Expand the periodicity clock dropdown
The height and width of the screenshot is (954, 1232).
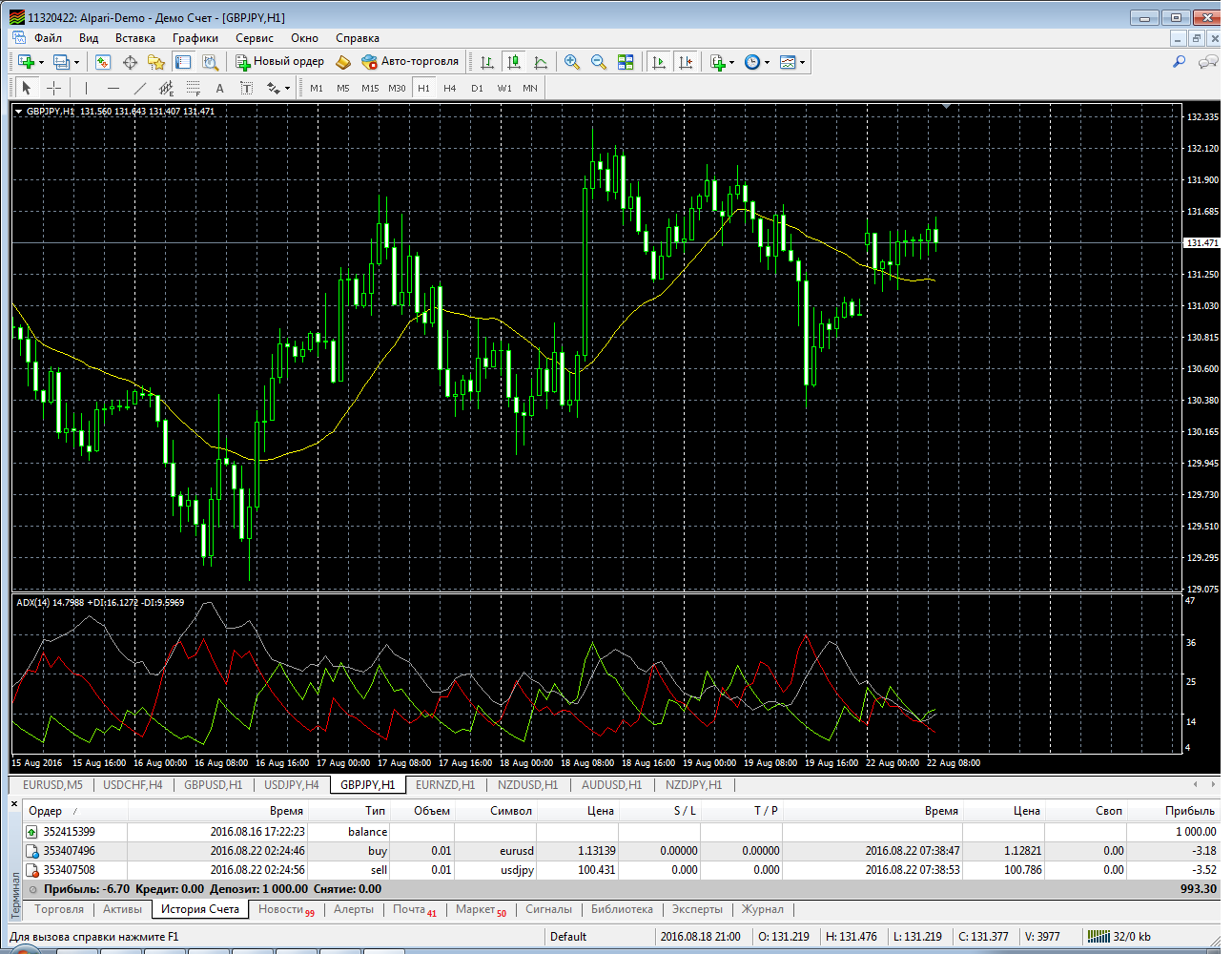[767, 62]
